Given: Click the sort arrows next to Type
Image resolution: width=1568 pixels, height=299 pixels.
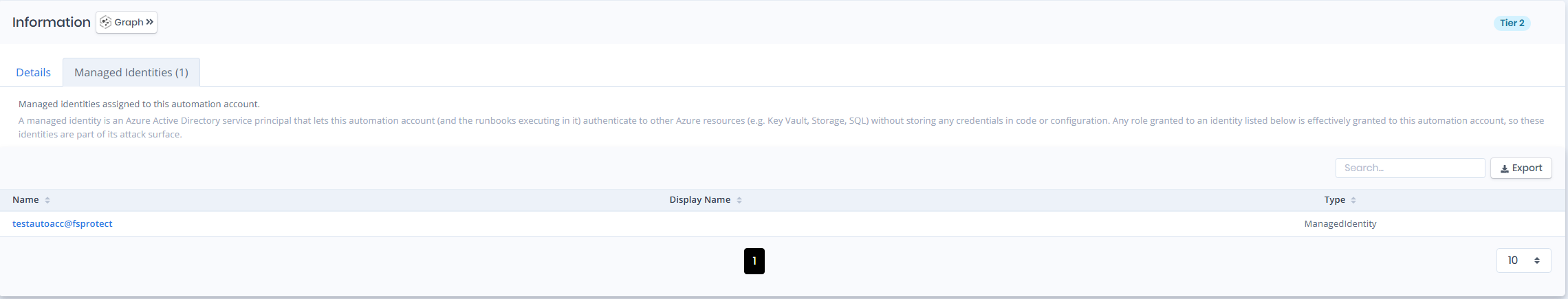Looking at the screenshot, I should (1353, 200).
